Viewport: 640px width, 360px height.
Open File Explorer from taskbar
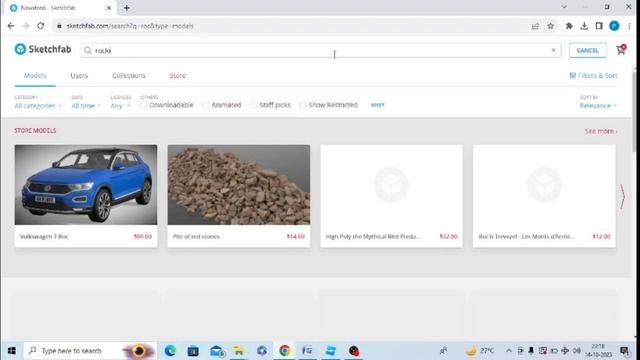tap(239, 351)
